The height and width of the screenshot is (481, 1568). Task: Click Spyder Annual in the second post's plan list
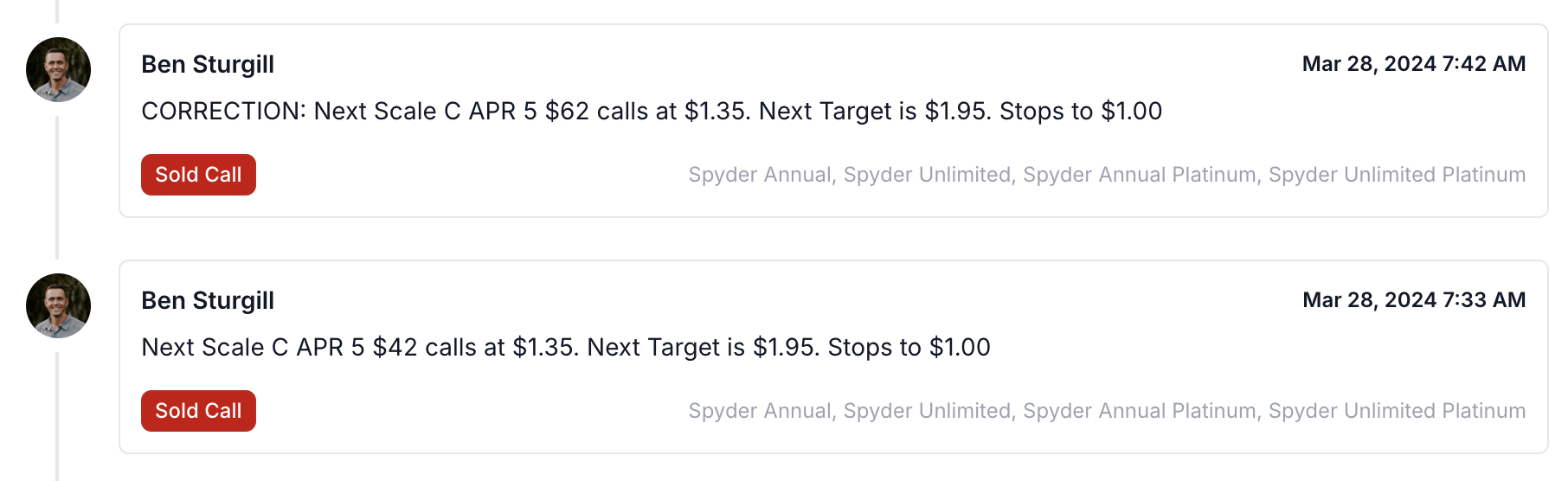[760, 411]
